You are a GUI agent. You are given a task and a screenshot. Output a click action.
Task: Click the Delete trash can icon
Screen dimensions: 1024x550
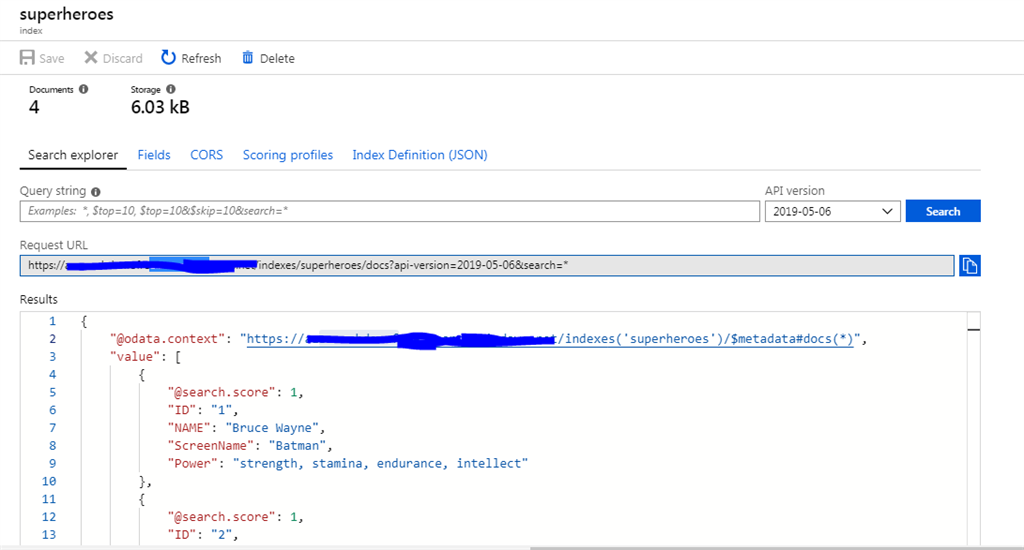(248, 58)
